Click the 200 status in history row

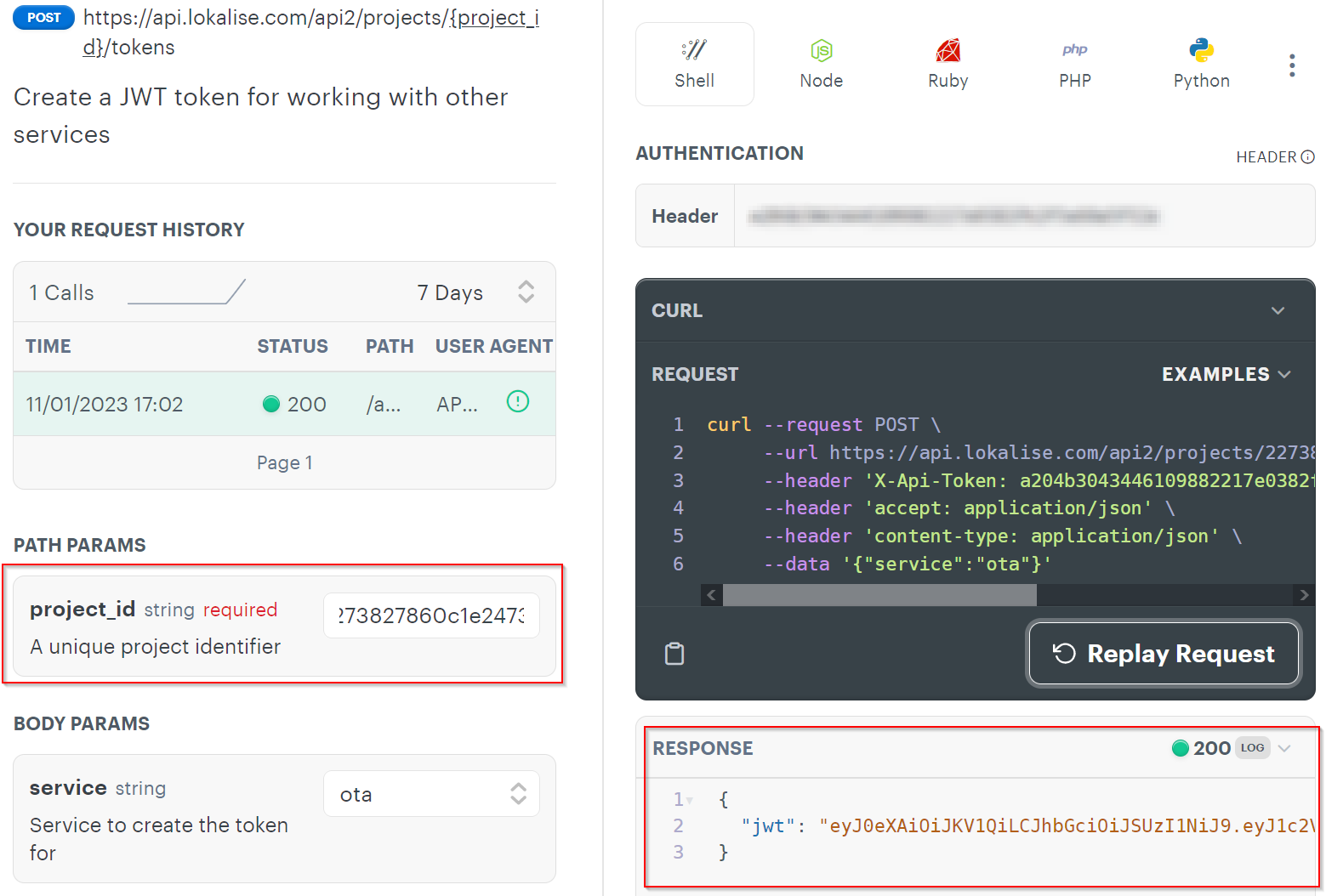coord(295,404)
